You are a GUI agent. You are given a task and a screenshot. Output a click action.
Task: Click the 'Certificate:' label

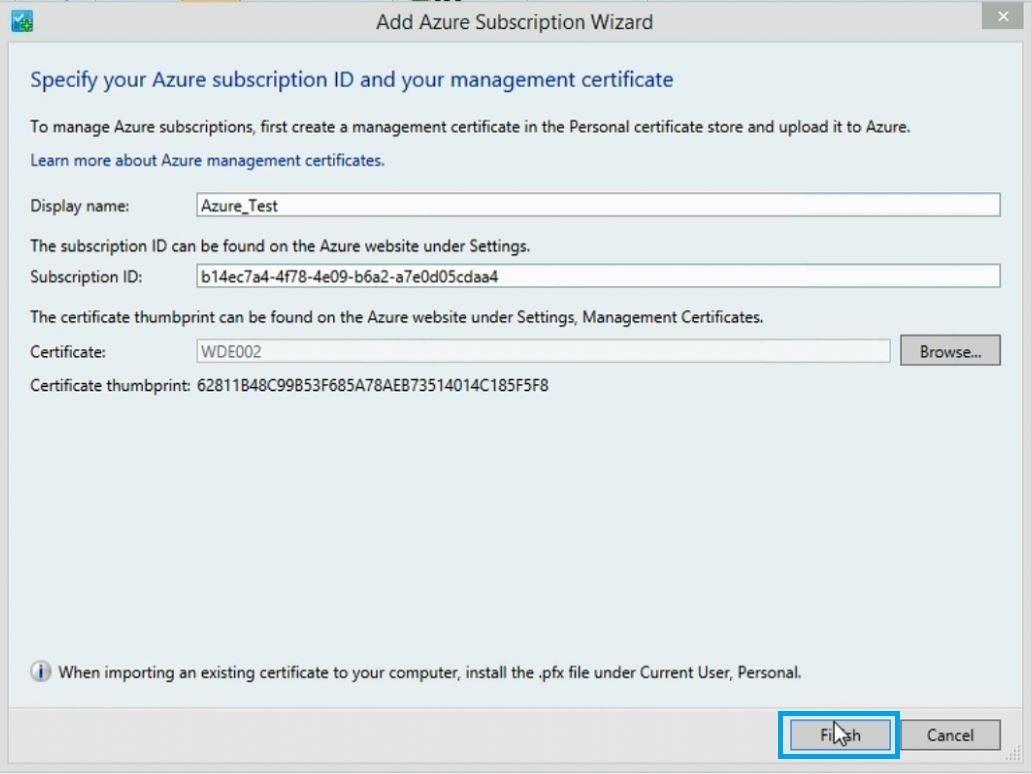pyautogui.click(x=68, y=352)
